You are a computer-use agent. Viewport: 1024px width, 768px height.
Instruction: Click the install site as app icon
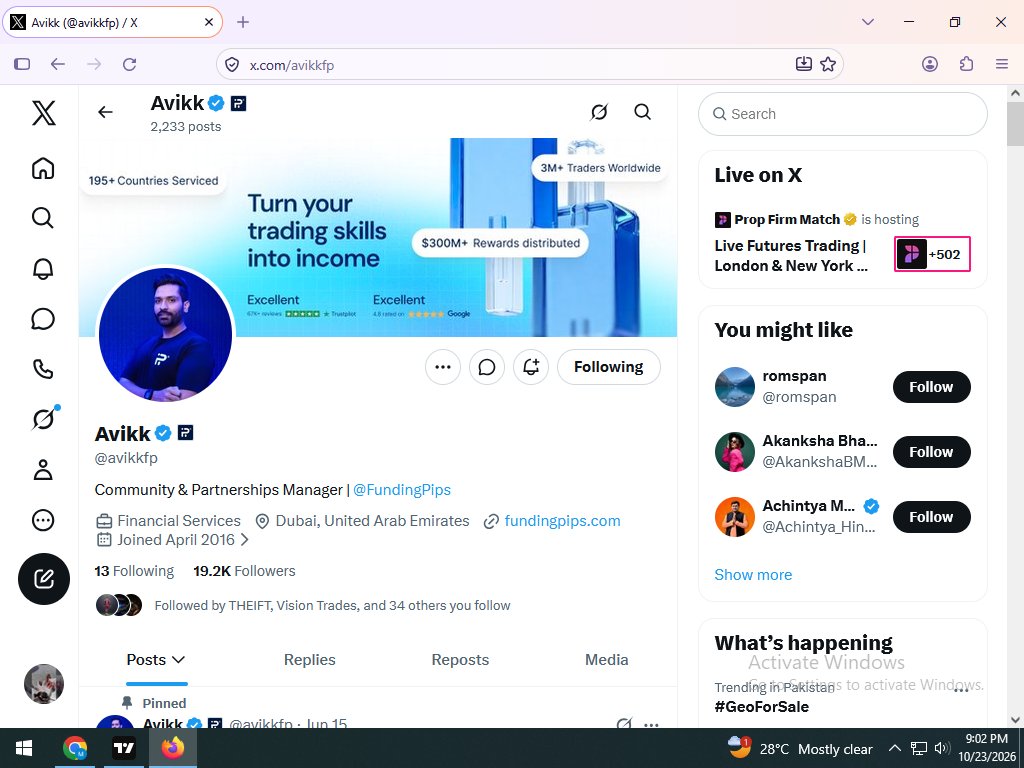(804, 64)
